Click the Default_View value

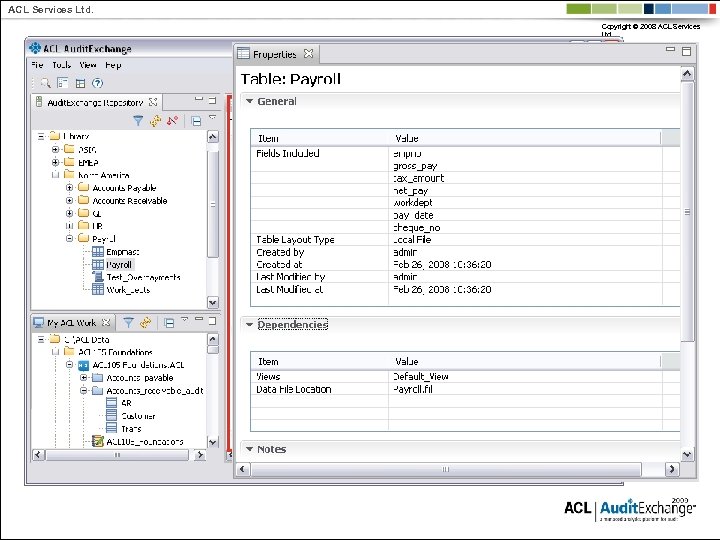coord(421,376)
